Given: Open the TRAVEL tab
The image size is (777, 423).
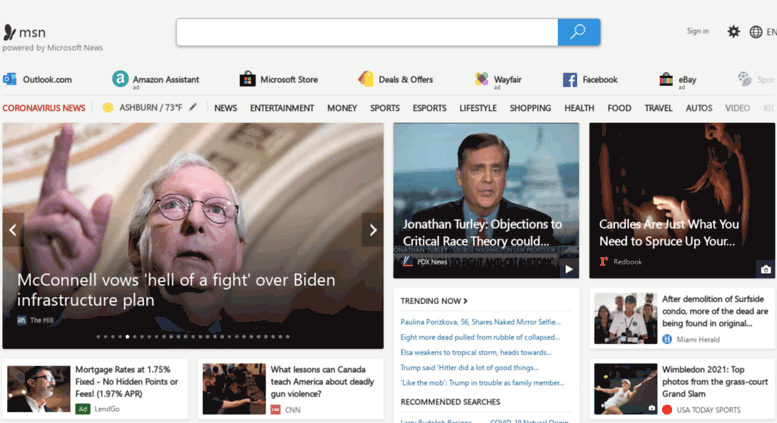Looking at the screenshot, I should pyautogui.click(x=658, y=108).
